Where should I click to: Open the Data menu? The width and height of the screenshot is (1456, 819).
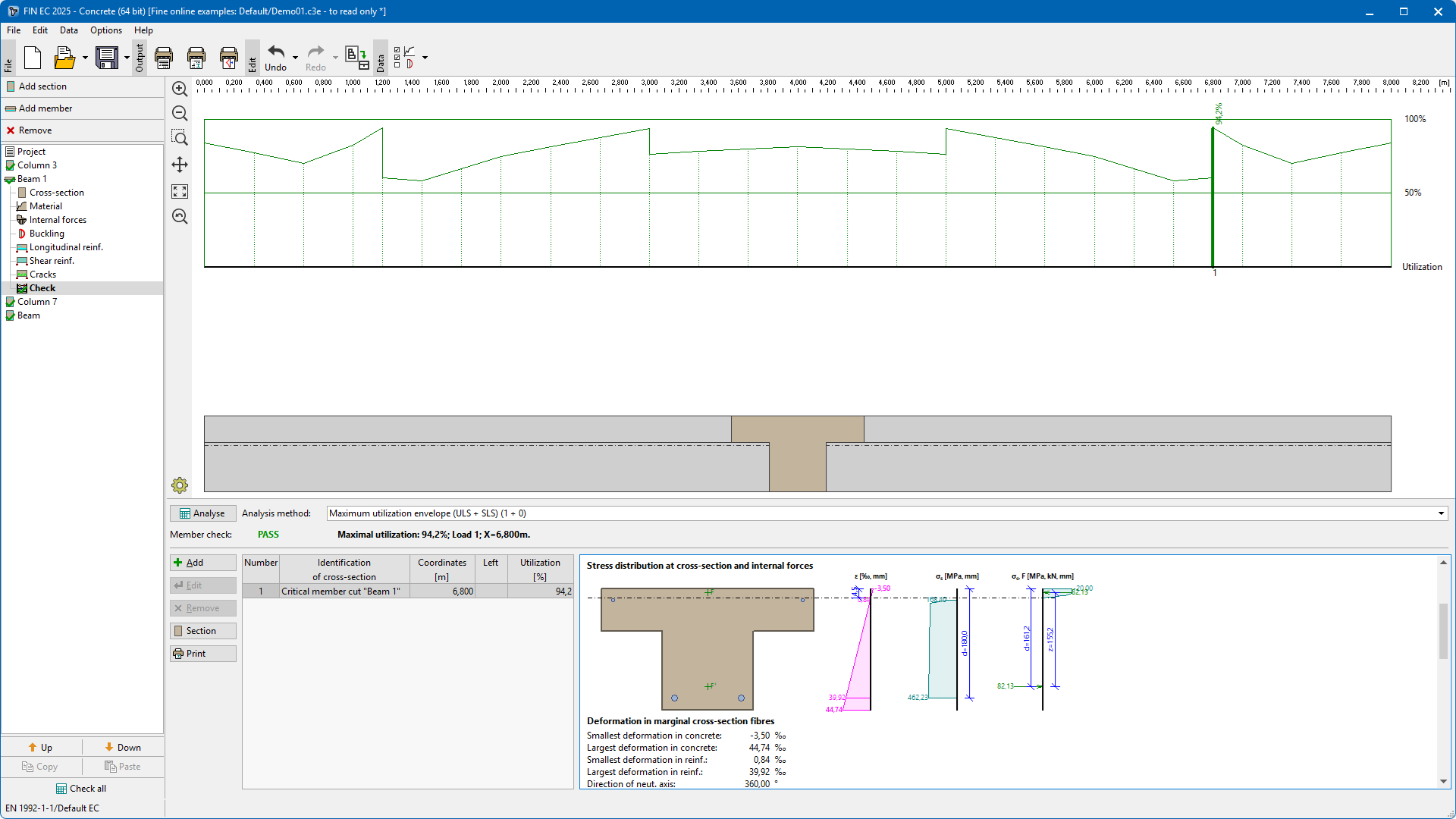pos(68,30)
